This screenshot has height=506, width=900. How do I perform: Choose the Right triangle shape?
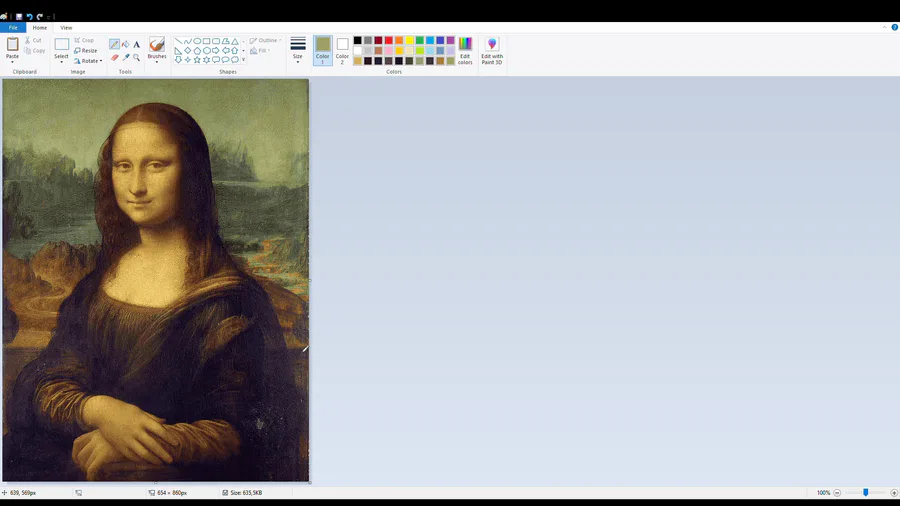[178, 50]
